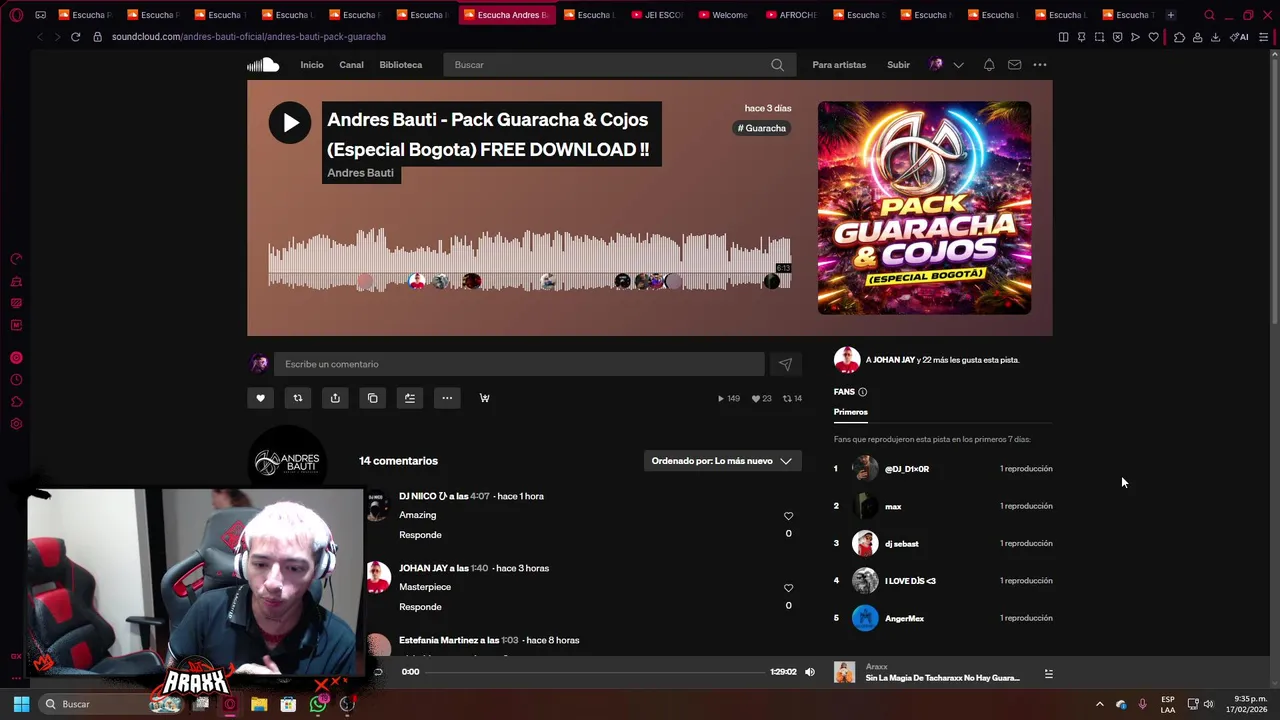The width and height of the screenshot is (1280, 720).
Task: Seek the bottom player progress bar
Action: coord(596,672)
